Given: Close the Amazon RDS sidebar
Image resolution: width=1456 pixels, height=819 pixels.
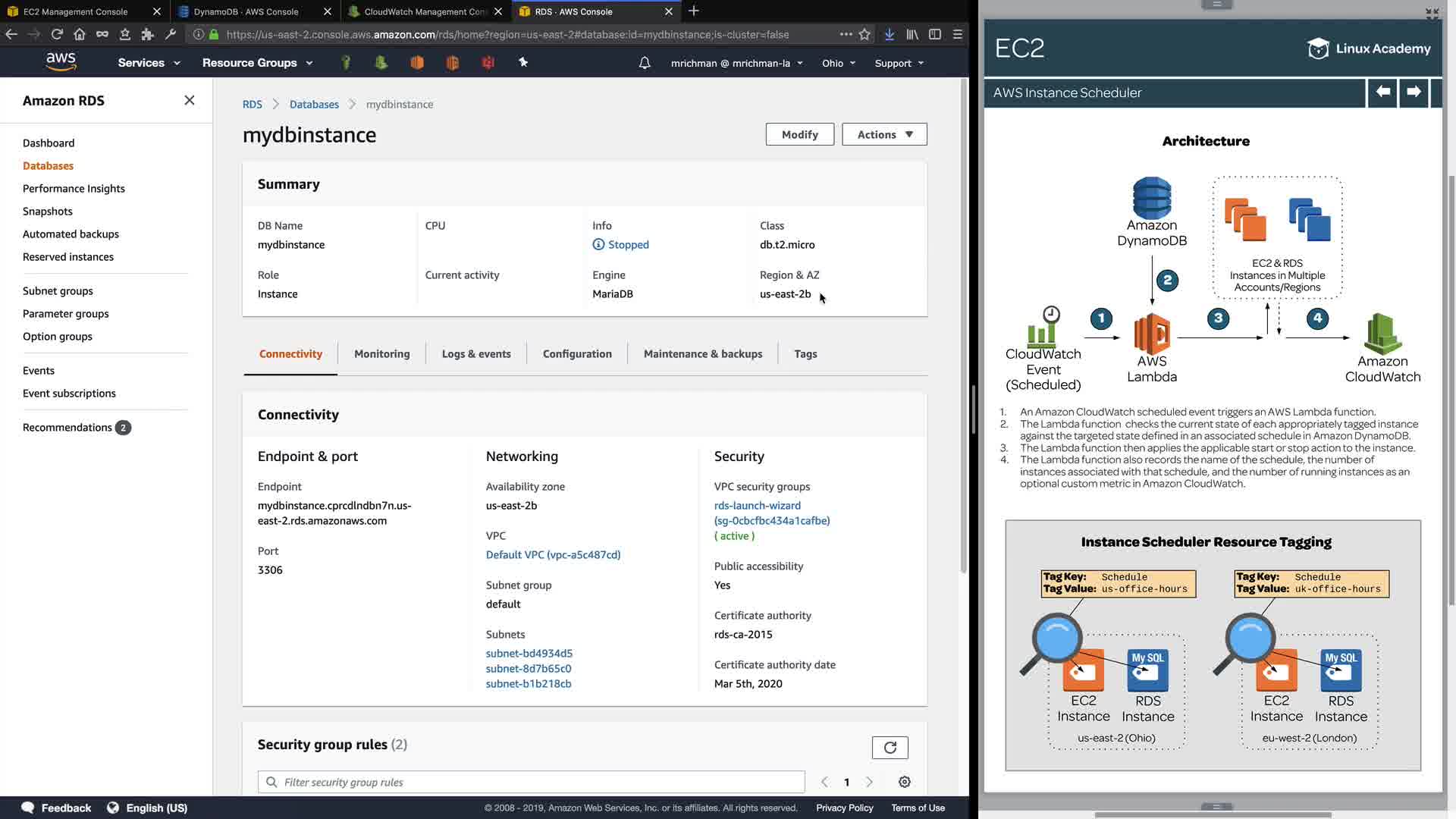Looking at the screenshot, I should pyautogui.click(x=190, y=100).
